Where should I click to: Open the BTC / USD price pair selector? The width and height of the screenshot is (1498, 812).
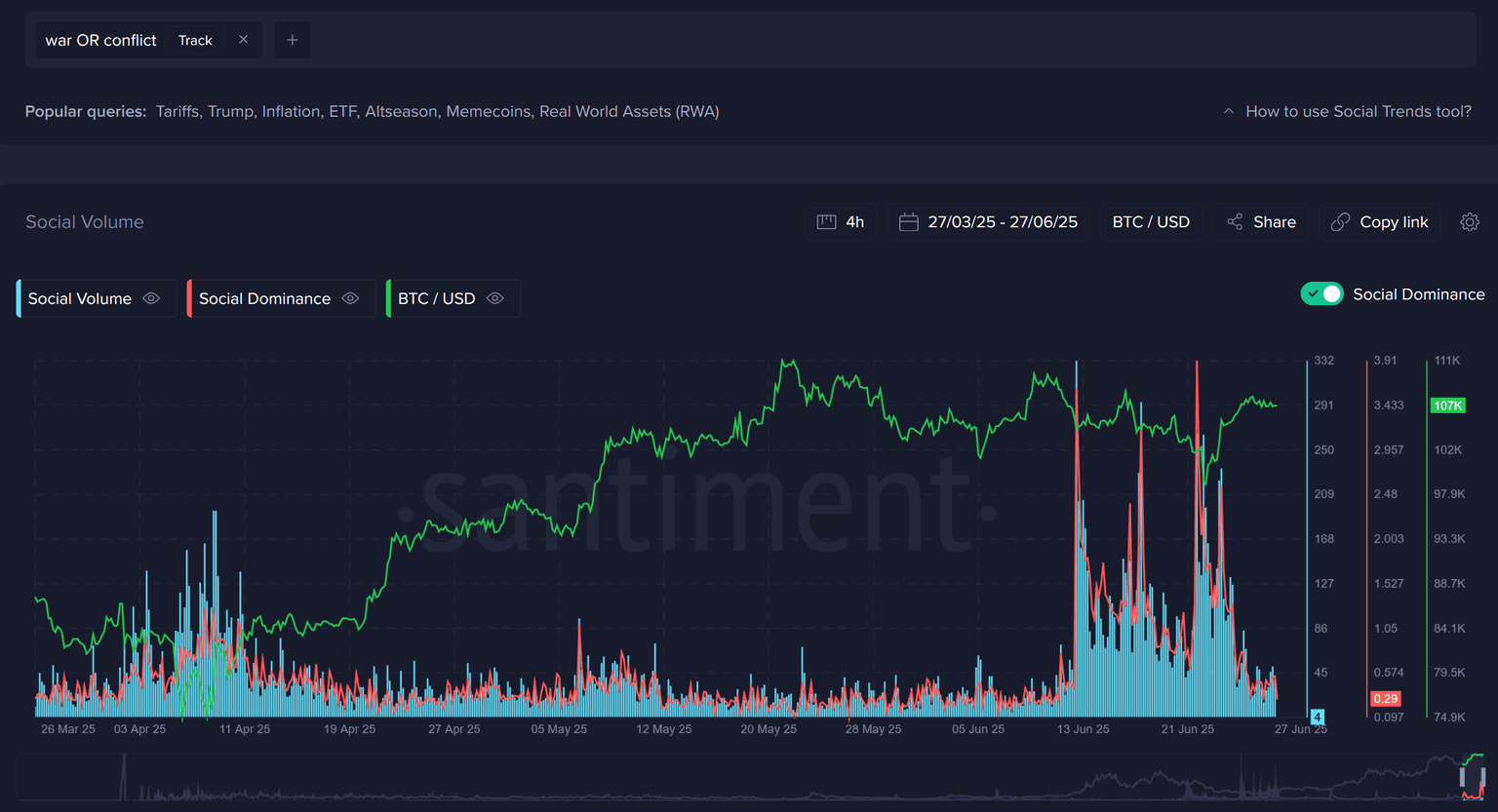(x=1151, y=222)
